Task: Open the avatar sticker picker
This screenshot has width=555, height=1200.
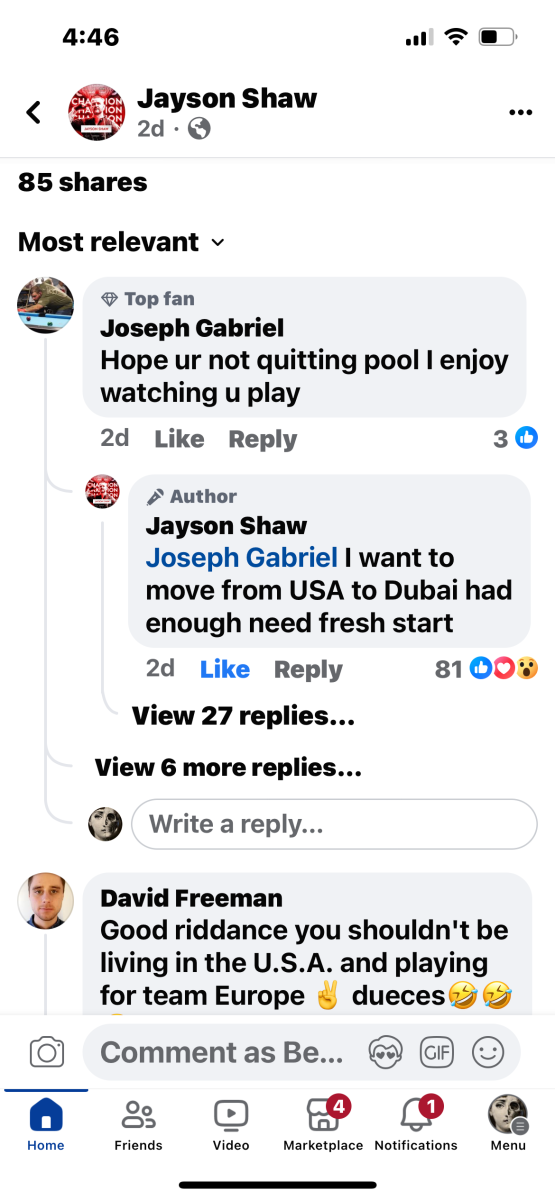Action: tap(385, 1052)
